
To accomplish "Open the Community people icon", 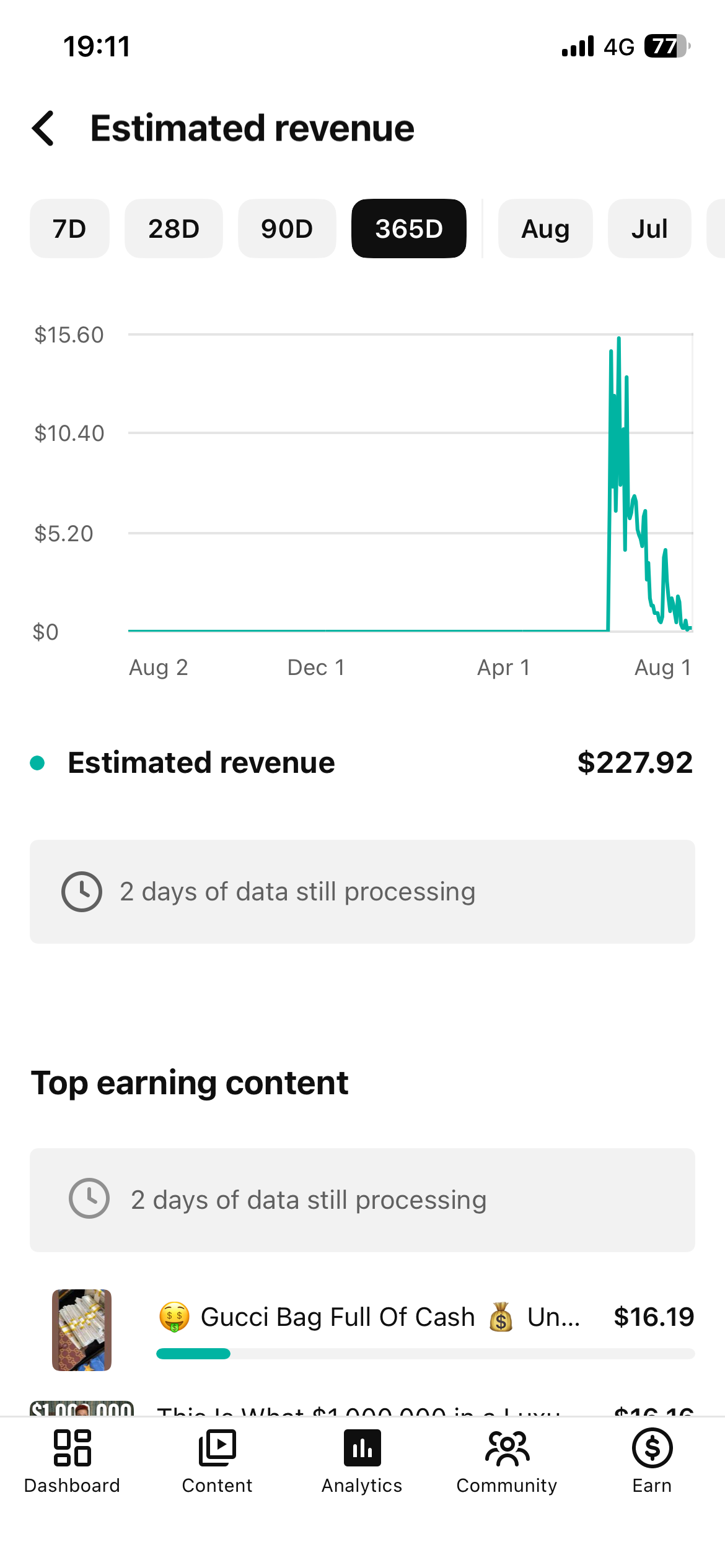I will tap(507, 1448).
